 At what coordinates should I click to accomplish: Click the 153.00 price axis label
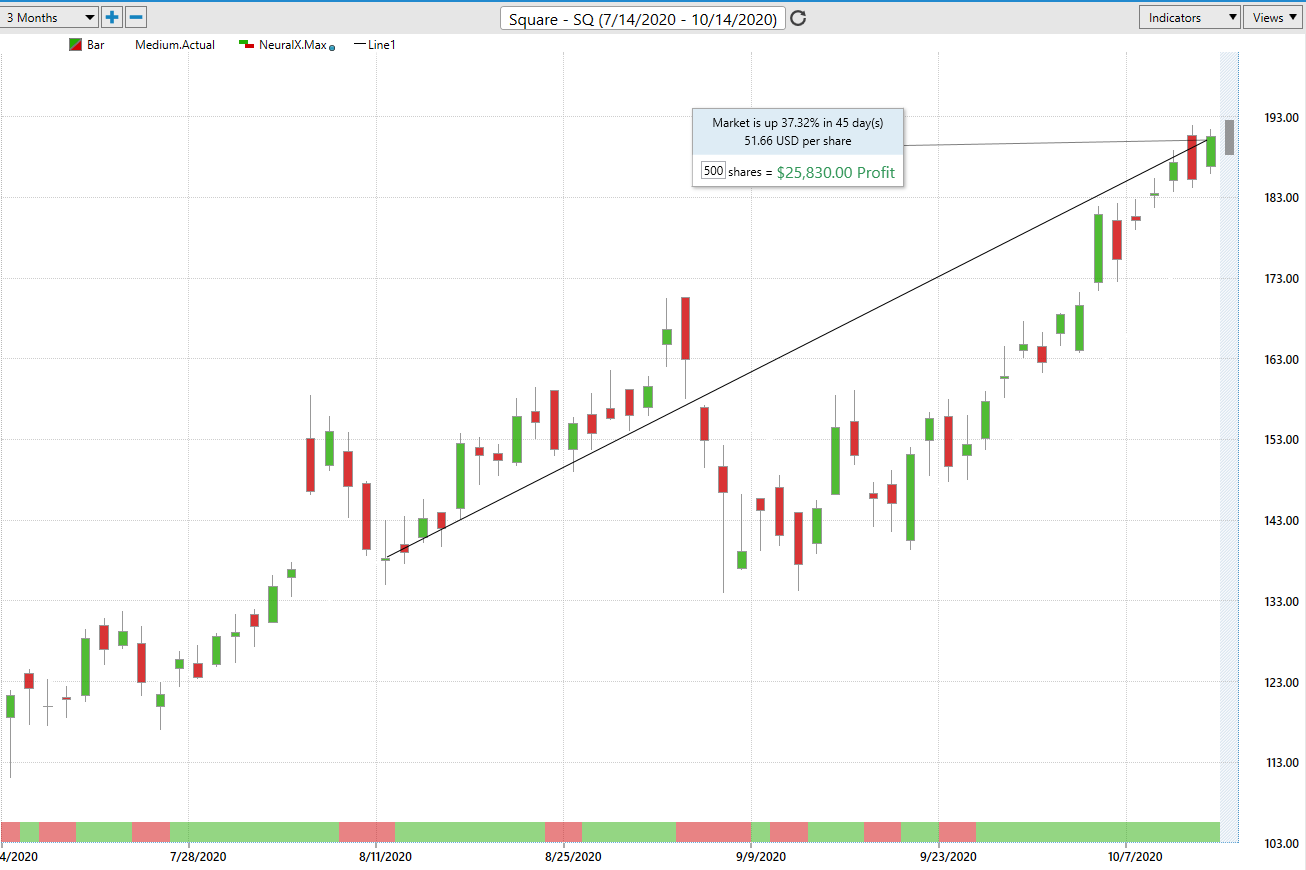point(1281,440)
